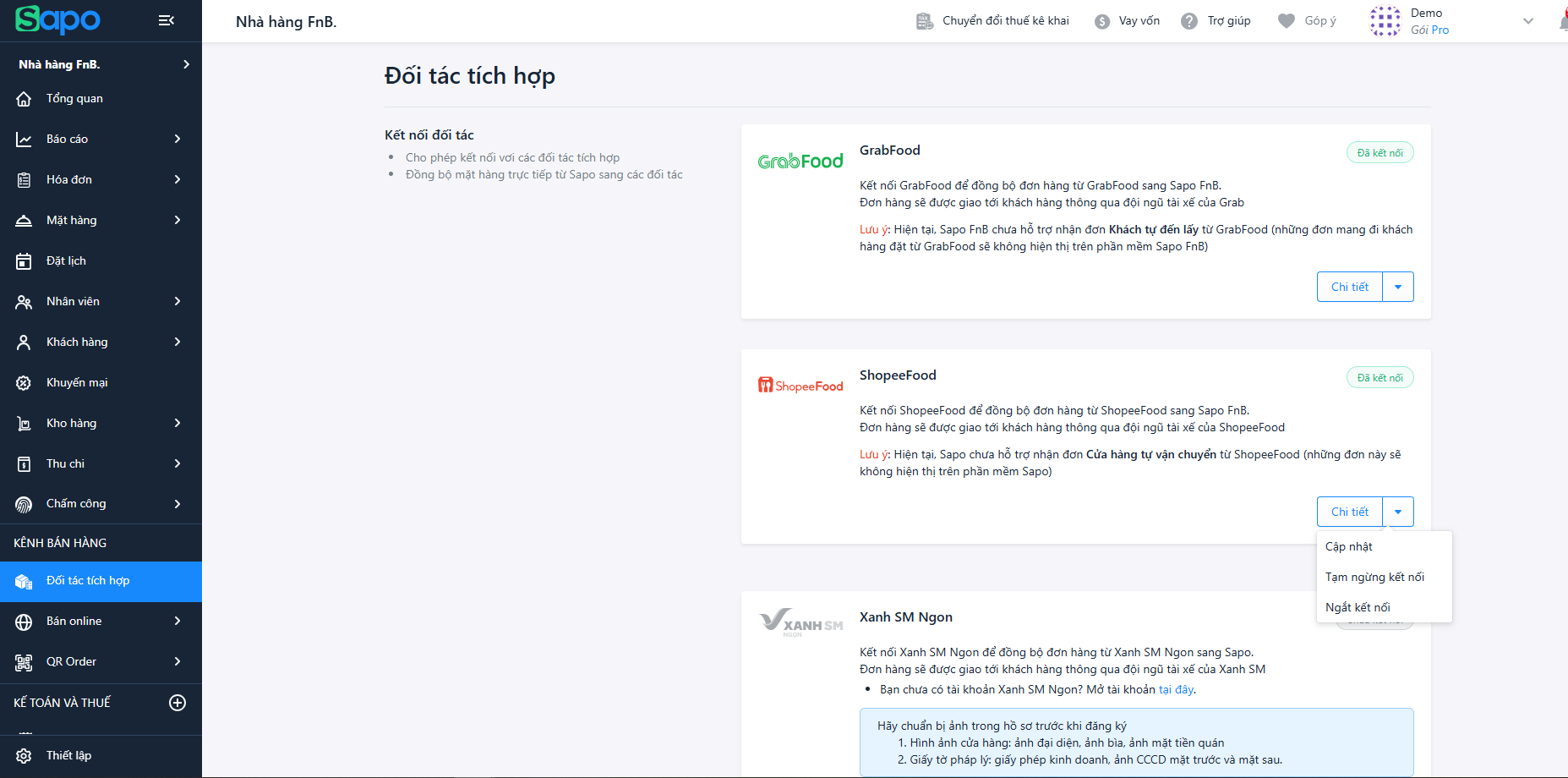Viewport: 1568px width, 778px height.
Task: Follow the "tại đây" link
Action: coord(1176,689)
